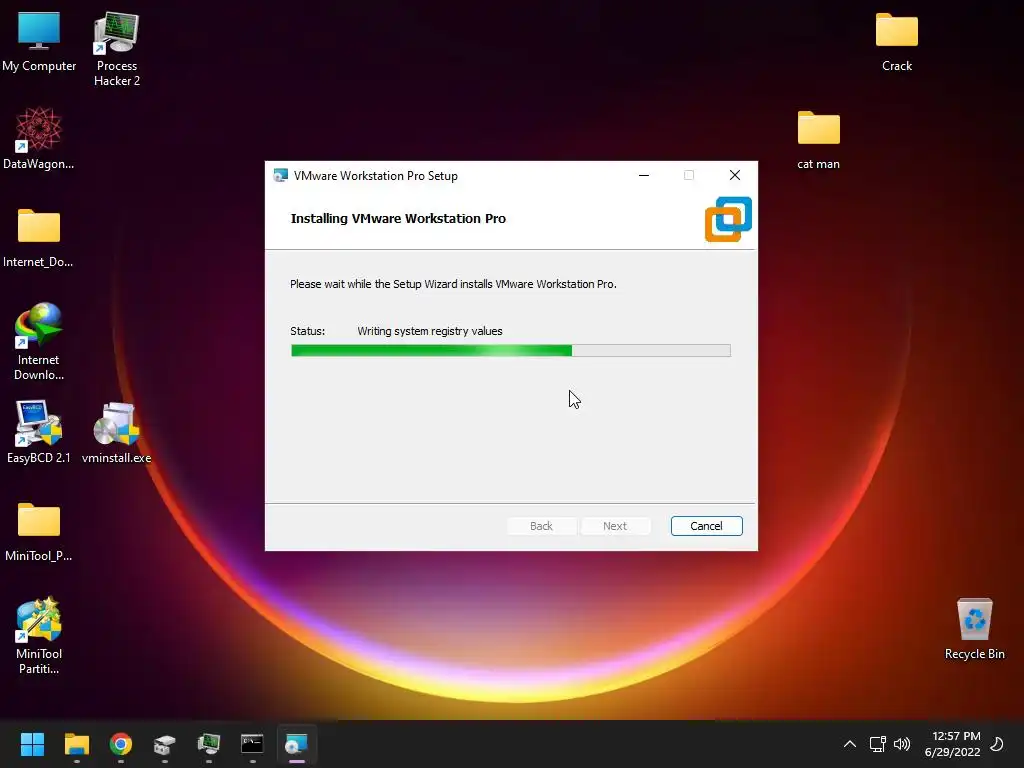Open the network status tray icon
1024x768 pixels.
pos(877,744)
